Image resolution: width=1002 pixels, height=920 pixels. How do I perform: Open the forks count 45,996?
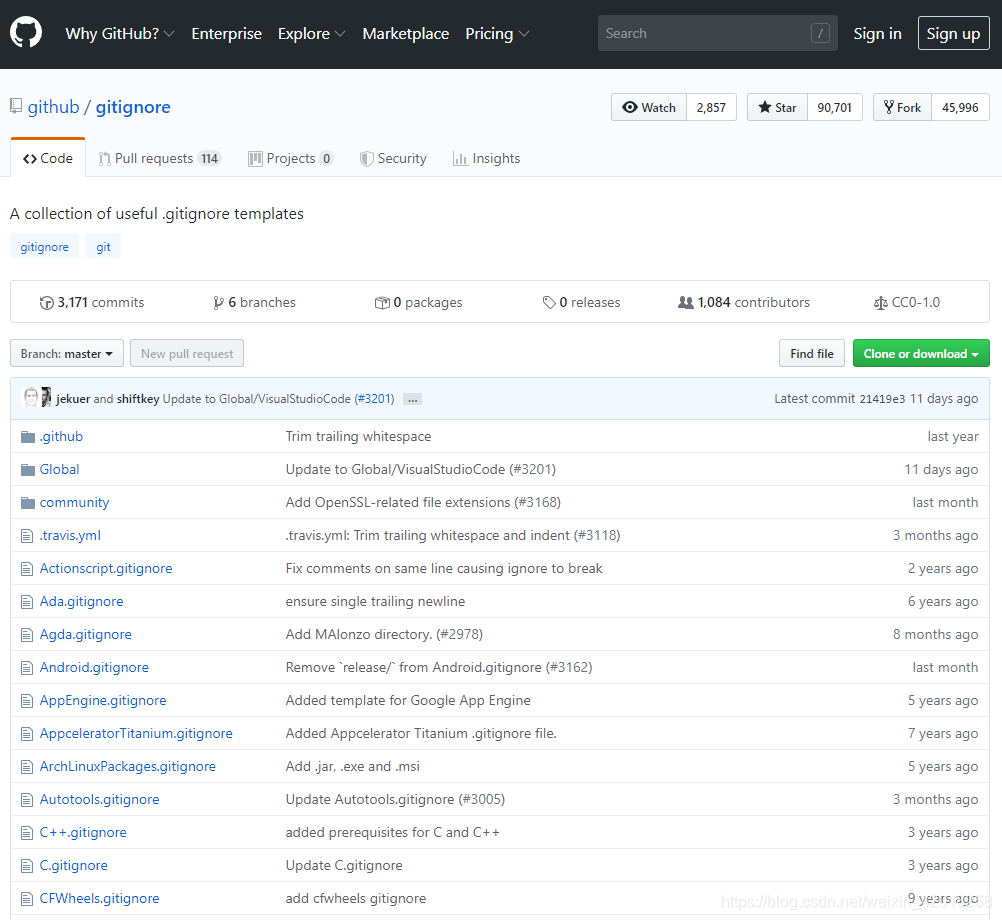pos(960,107)
